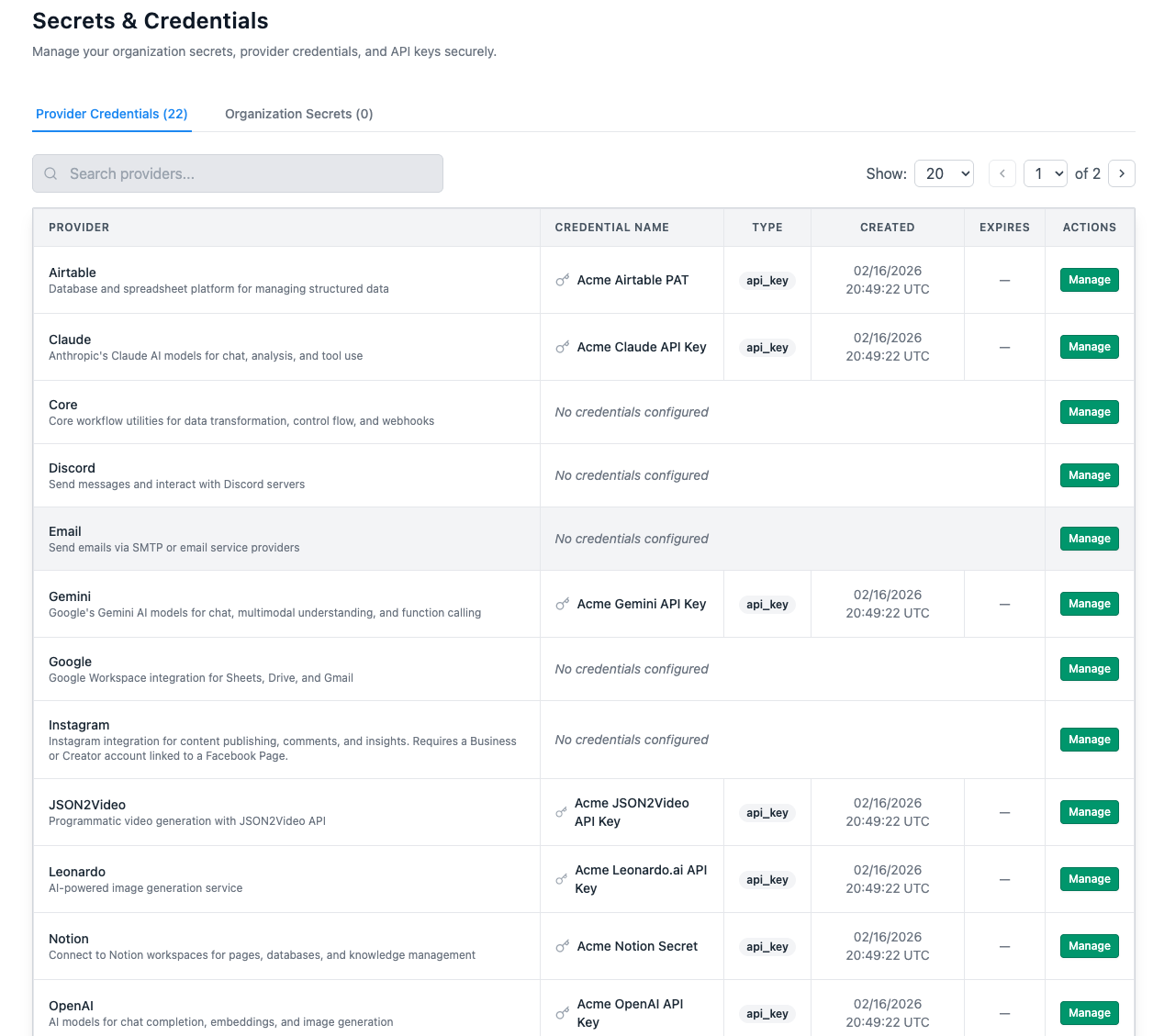Click the key icon beside Acme Airtable PAT
The image size is (1153, 1036).
563,280
